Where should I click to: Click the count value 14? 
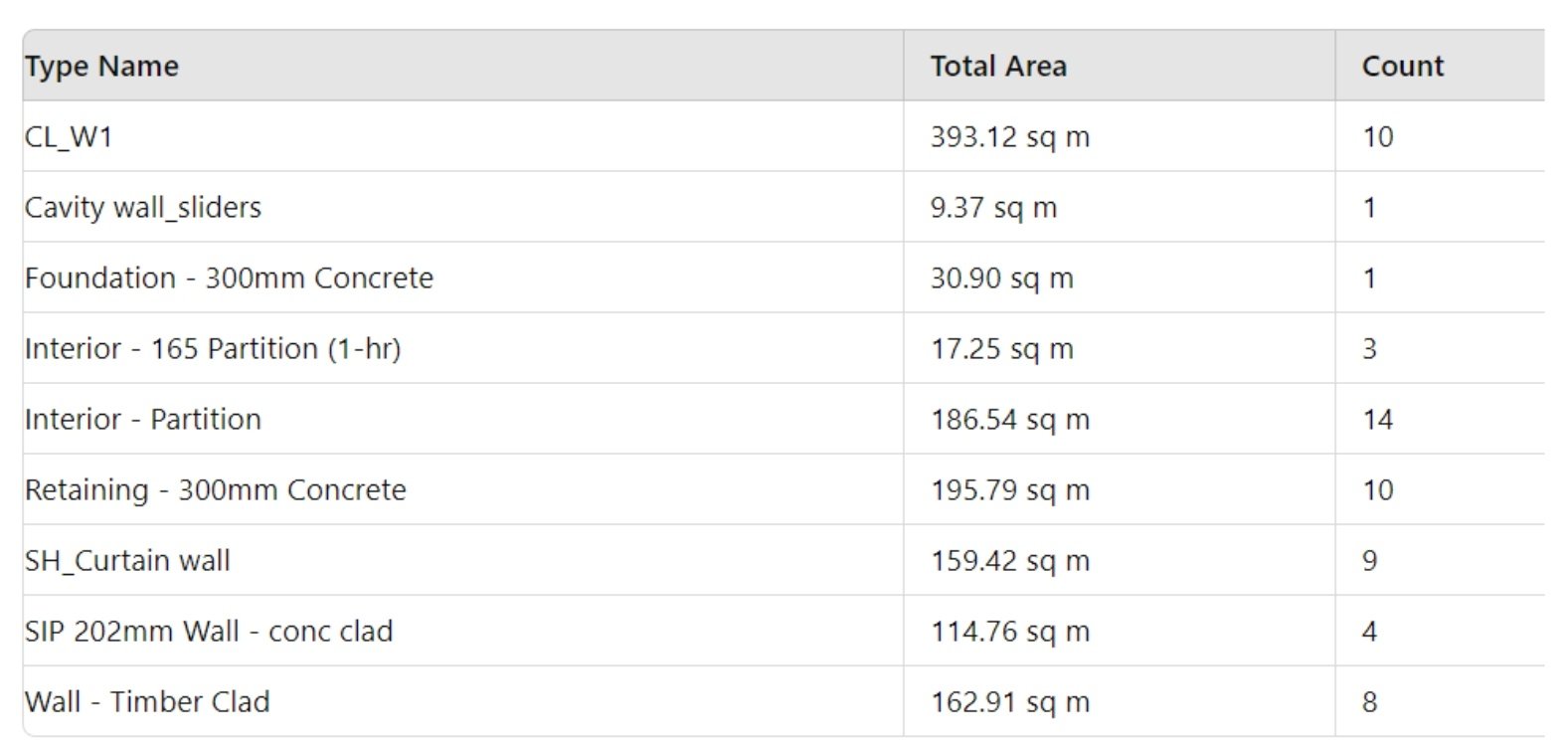tap(1377, 419)
